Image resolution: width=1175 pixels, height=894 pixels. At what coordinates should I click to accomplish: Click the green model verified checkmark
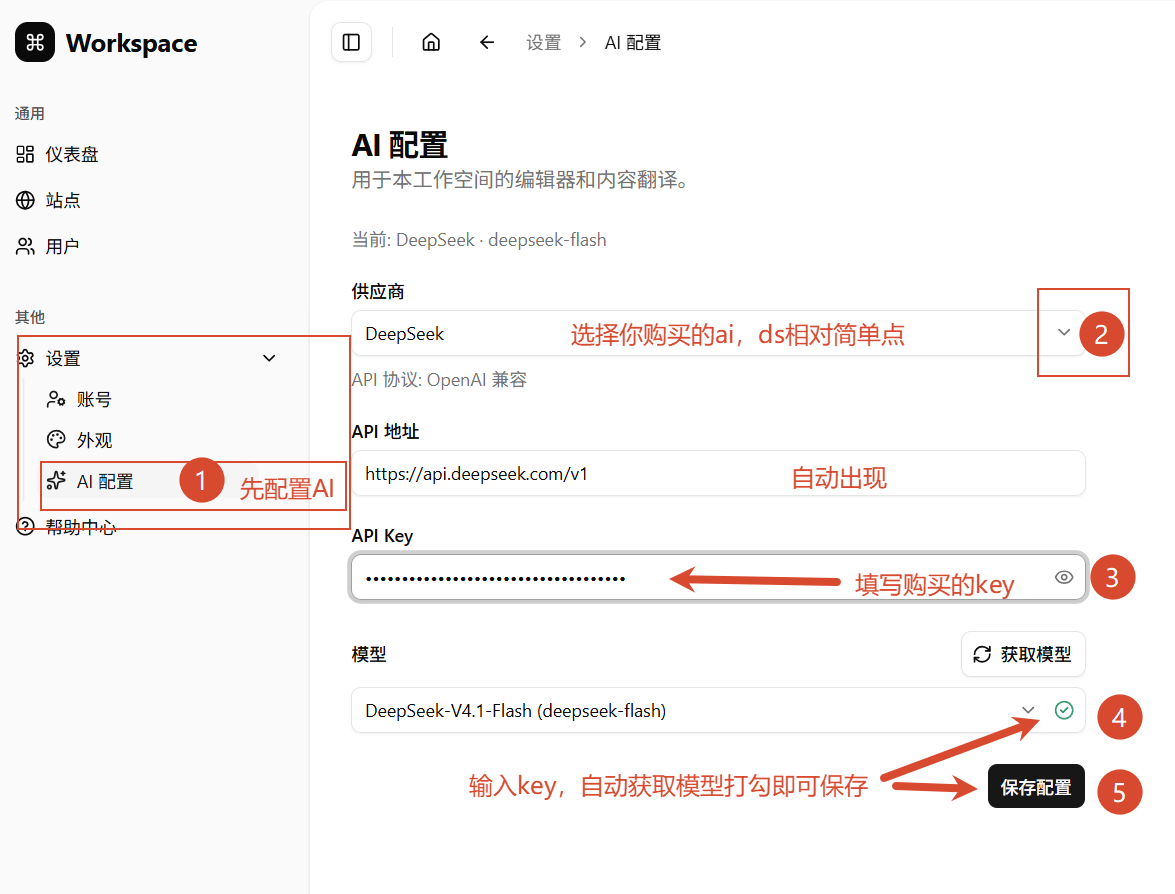click(x=1064, y=710)
